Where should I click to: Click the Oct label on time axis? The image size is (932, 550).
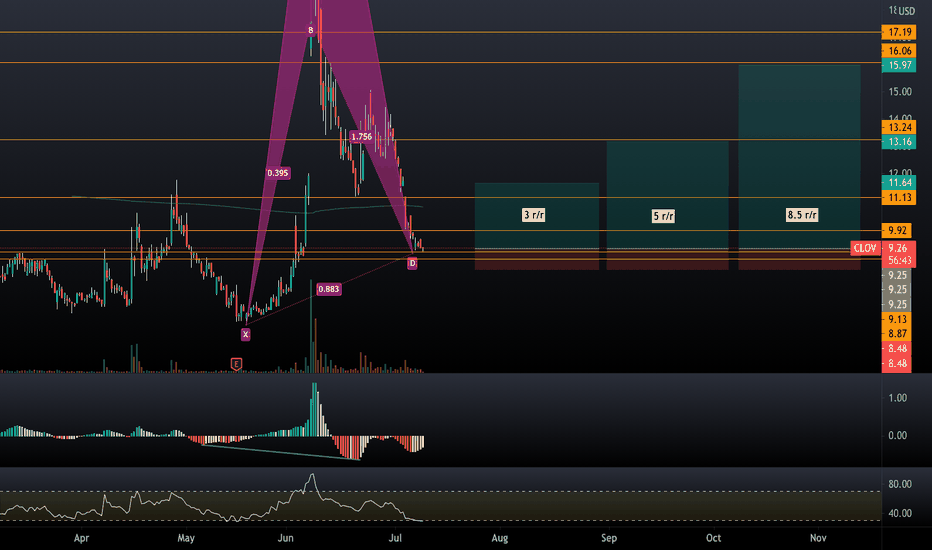coord(713,538)
